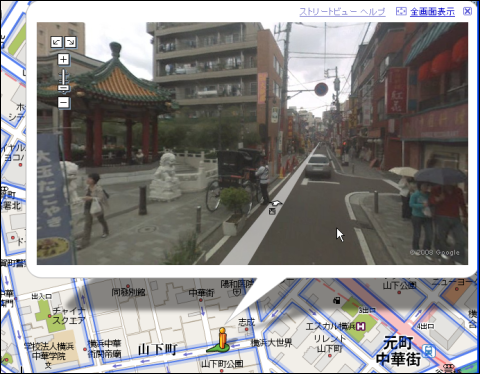Close the street view popup

[x=467, y=11]
